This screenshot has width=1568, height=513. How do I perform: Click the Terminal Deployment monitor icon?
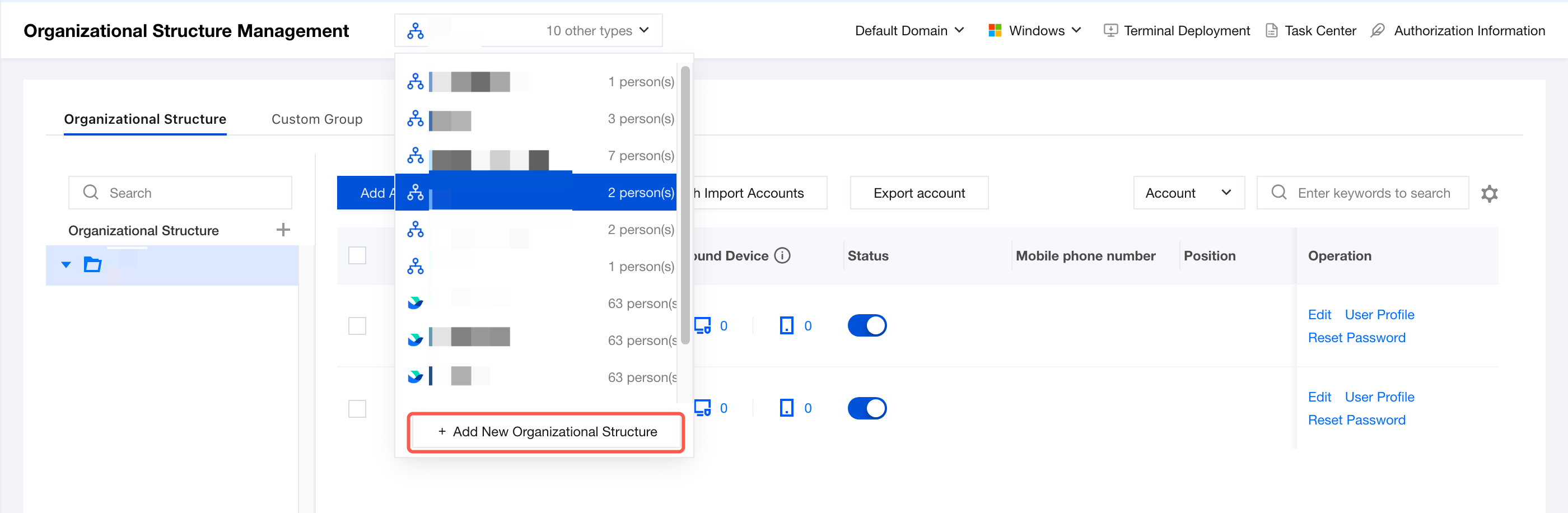pos(1110,30)
